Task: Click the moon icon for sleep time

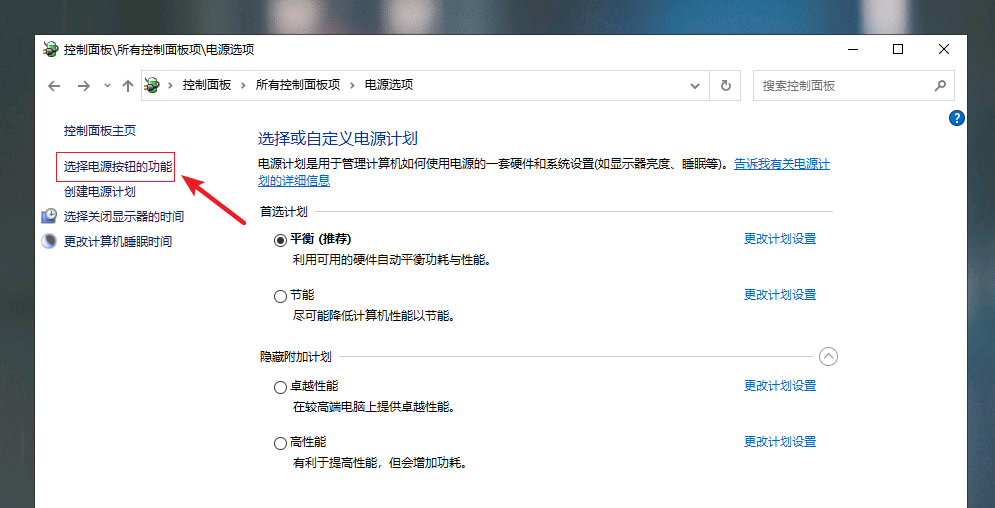Action: (49, 241)
